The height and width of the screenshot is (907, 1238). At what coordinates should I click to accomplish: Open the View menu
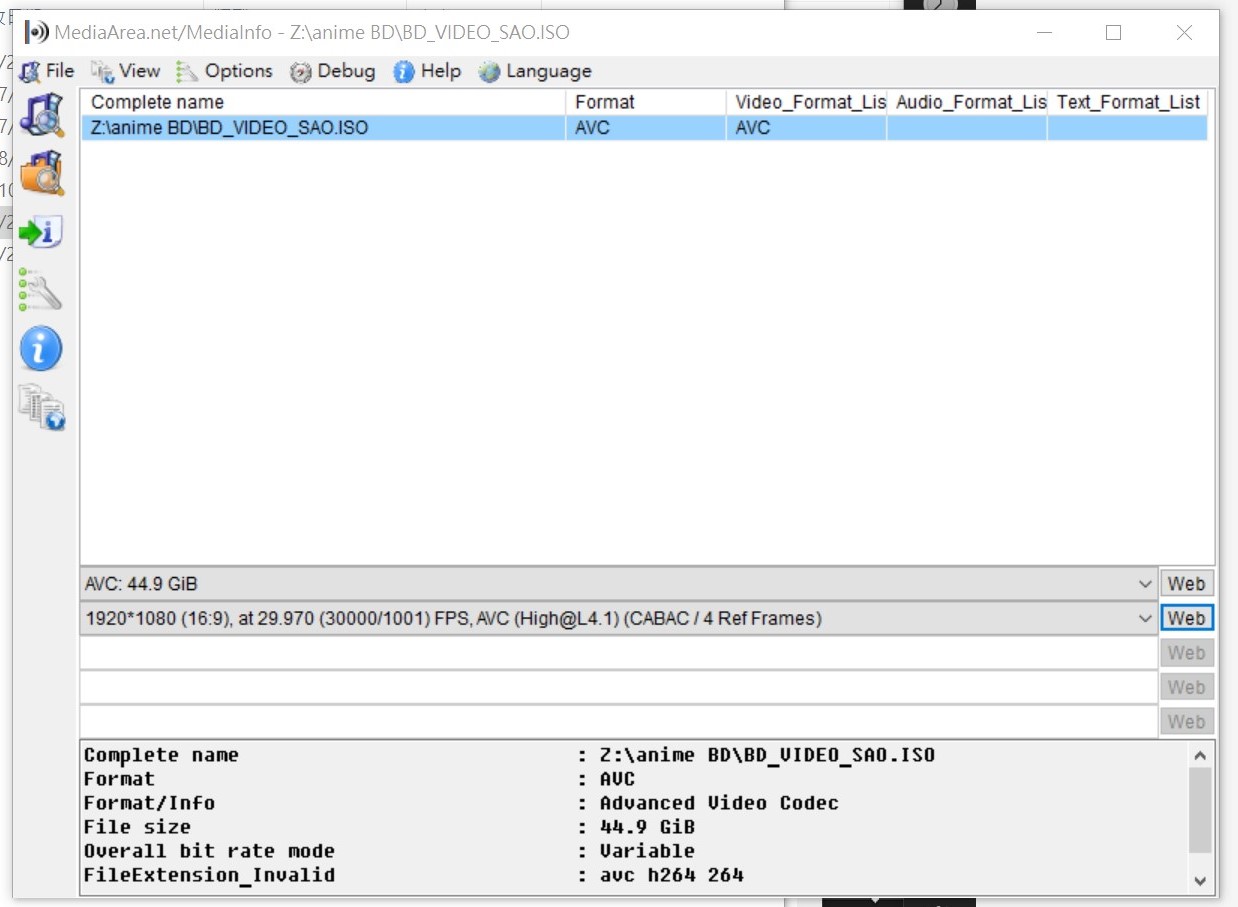point(126,71)
